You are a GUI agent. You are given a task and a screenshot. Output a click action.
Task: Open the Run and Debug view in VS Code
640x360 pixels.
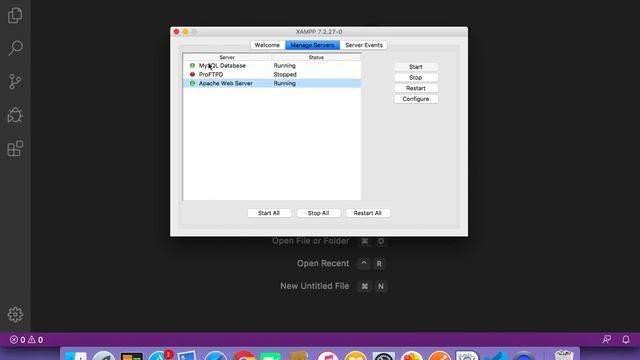coord(15,115)
